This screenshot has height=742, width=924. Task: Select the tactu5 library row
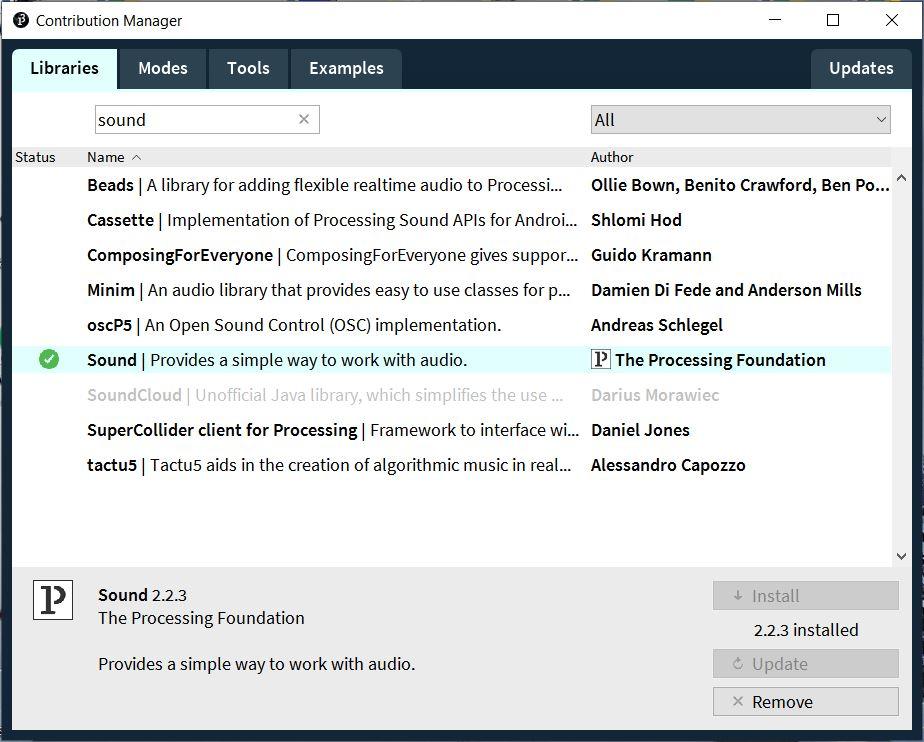click(x=451, y=465)
